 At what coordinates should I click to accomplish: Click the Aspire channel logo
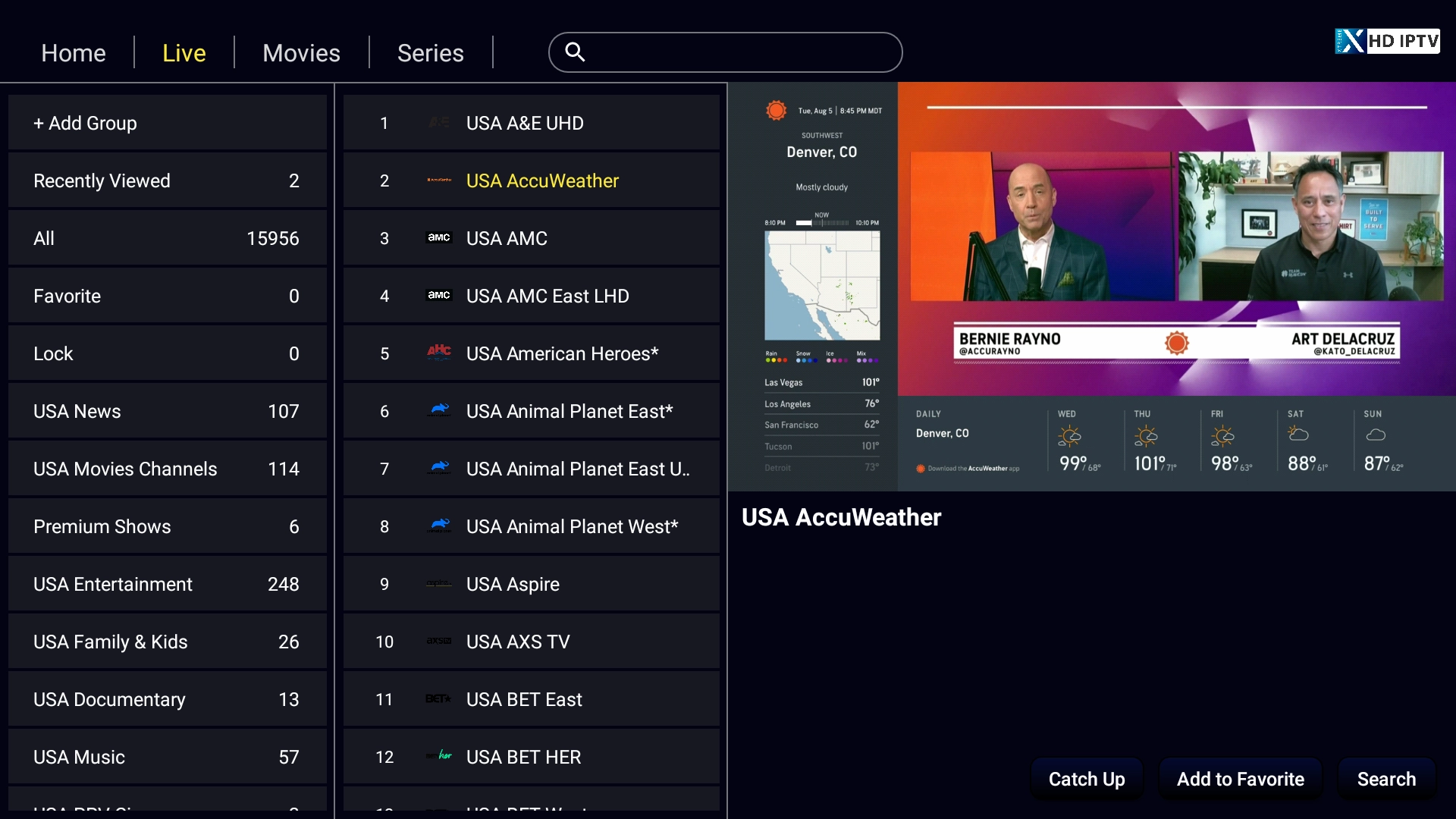[439, 583]
